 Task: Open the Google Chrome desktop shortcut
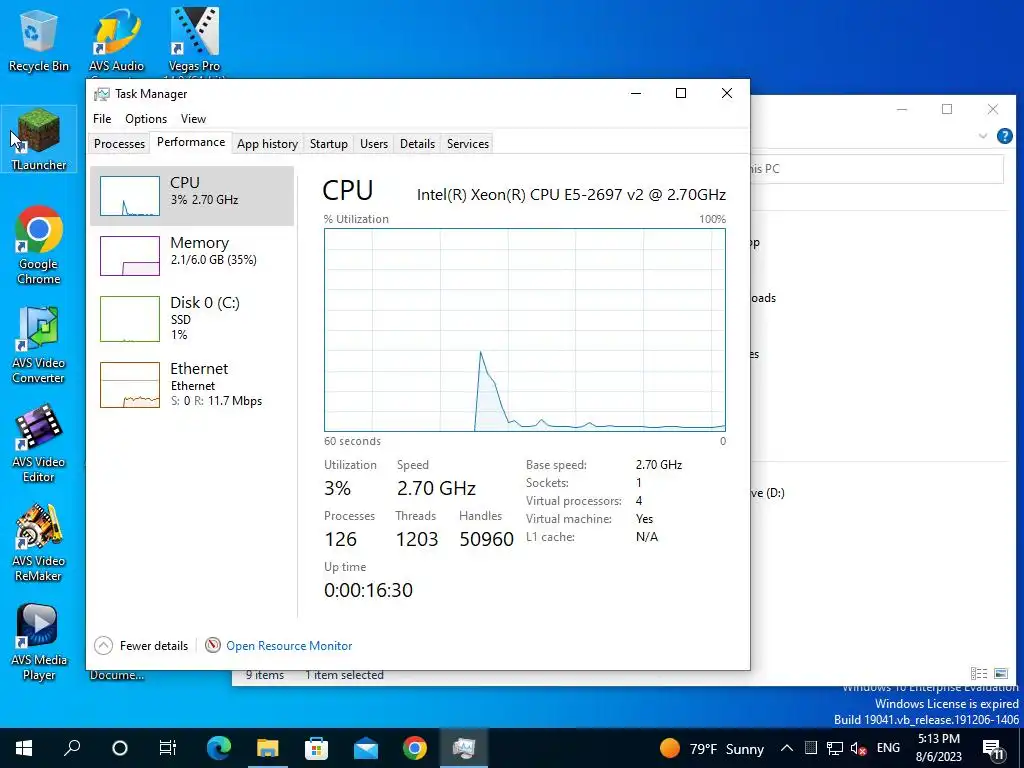(x=39, y=246)
